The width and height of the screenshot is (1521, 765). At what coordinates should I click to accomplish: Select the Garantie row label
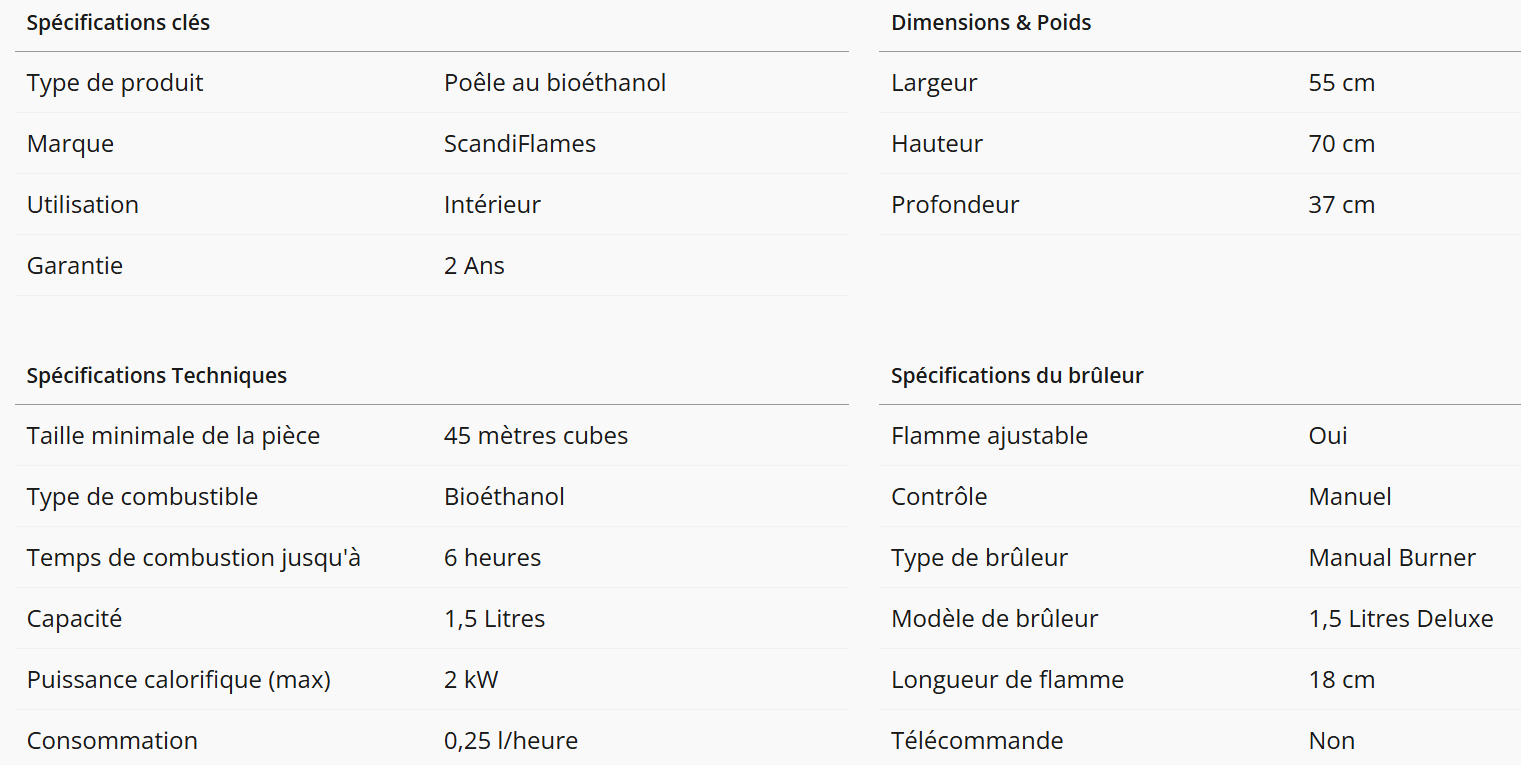[x=75, y=266]
